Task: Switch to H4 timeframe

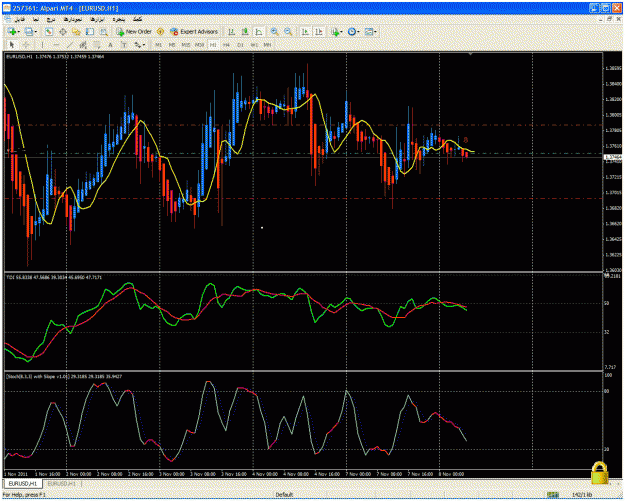Action: [x=226, y=45]
